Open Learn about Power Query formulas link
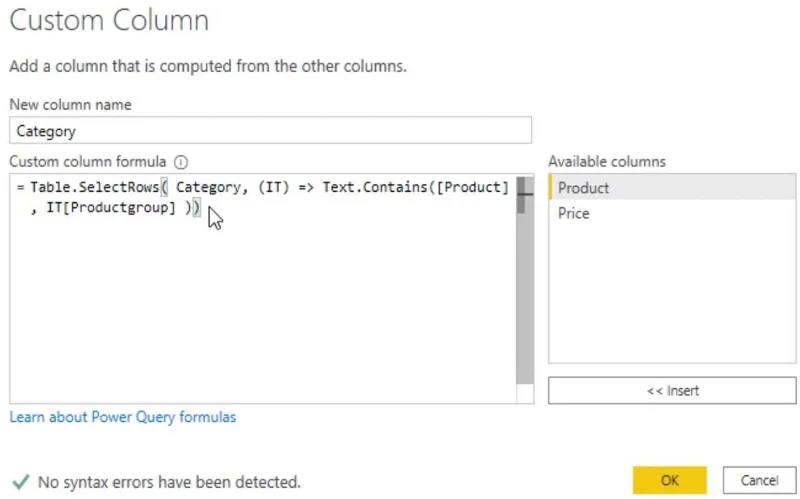Image resolution: width=800 pixels, height=499 pixels. [123, 417]
